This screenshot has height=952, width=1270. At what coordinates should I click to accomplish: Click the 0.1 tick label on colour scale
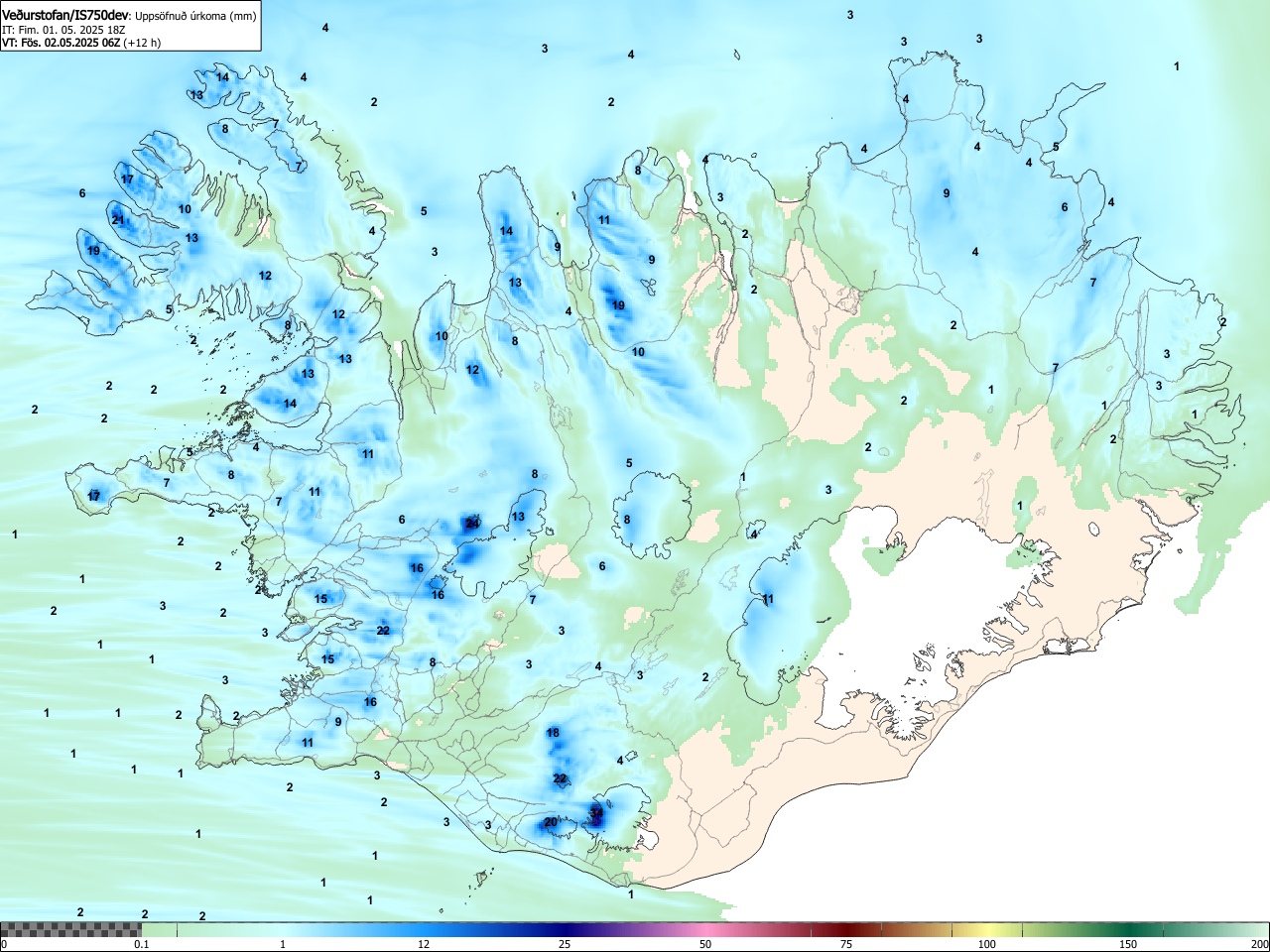pos(142,944)
